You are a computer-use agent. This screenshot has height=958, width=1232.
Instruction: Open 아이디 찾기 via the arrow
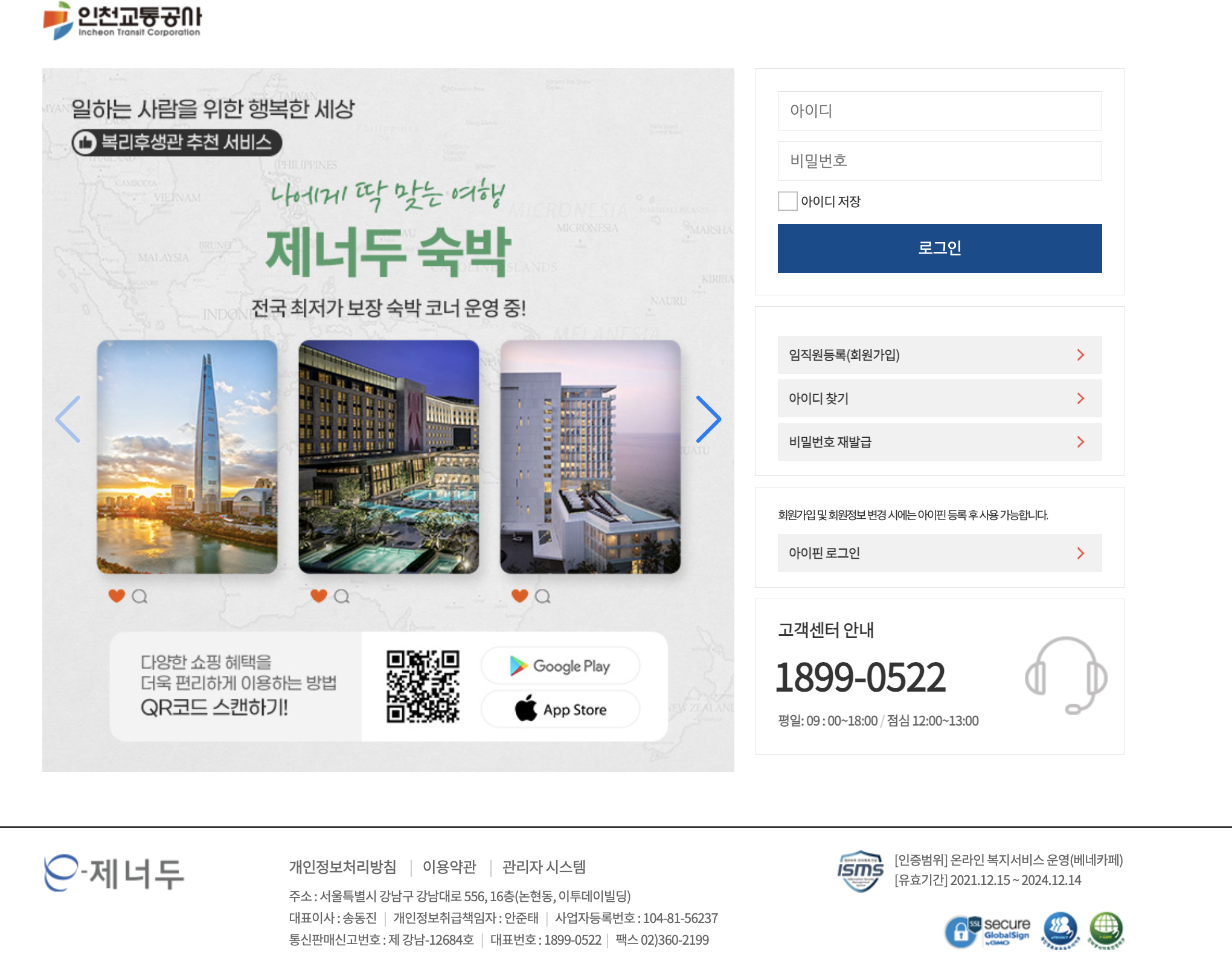(x=1080, y=398)
